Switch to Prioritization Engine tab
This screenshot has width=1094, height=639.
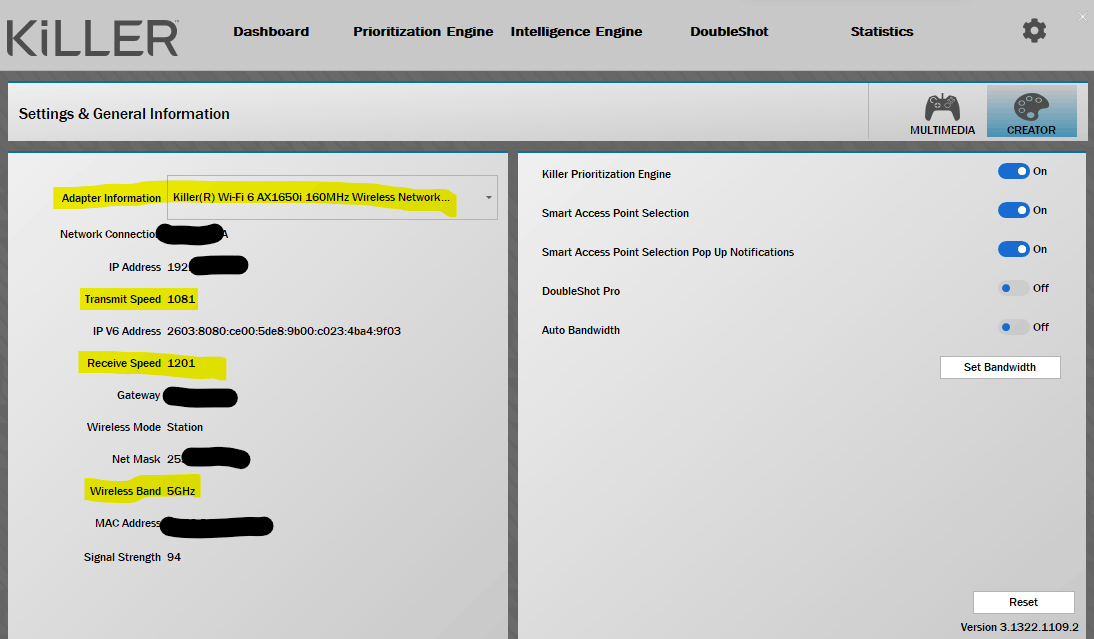pos(423,31)
